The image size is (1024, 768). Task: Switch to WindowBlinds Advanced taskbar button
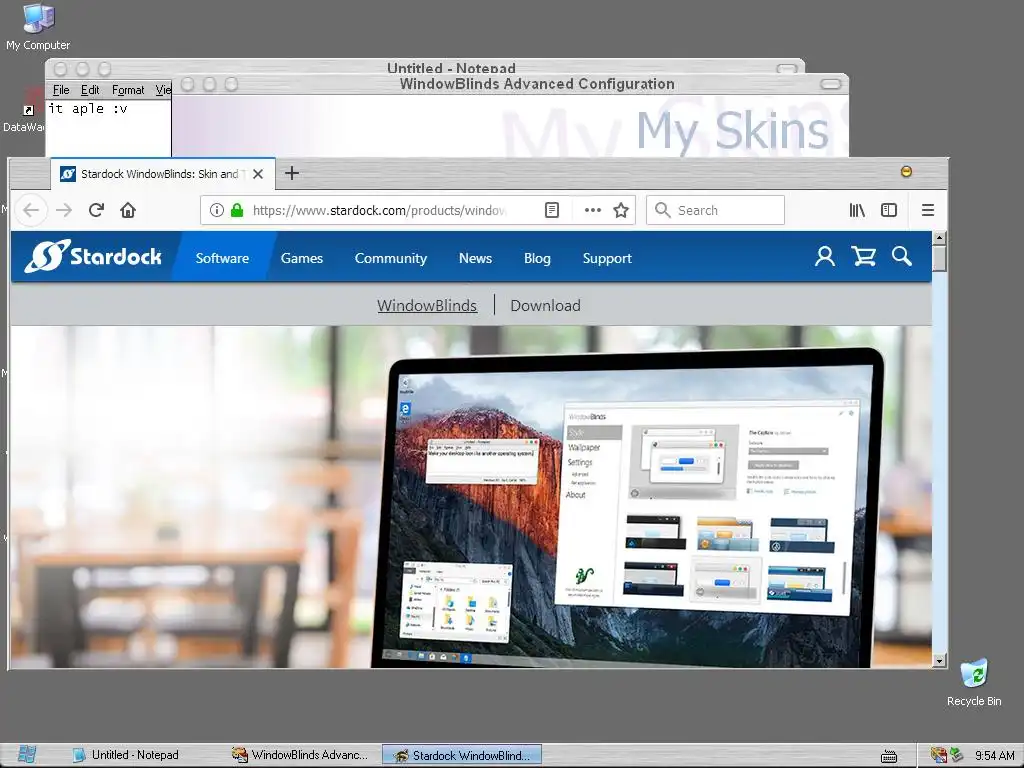coord(301,755)
